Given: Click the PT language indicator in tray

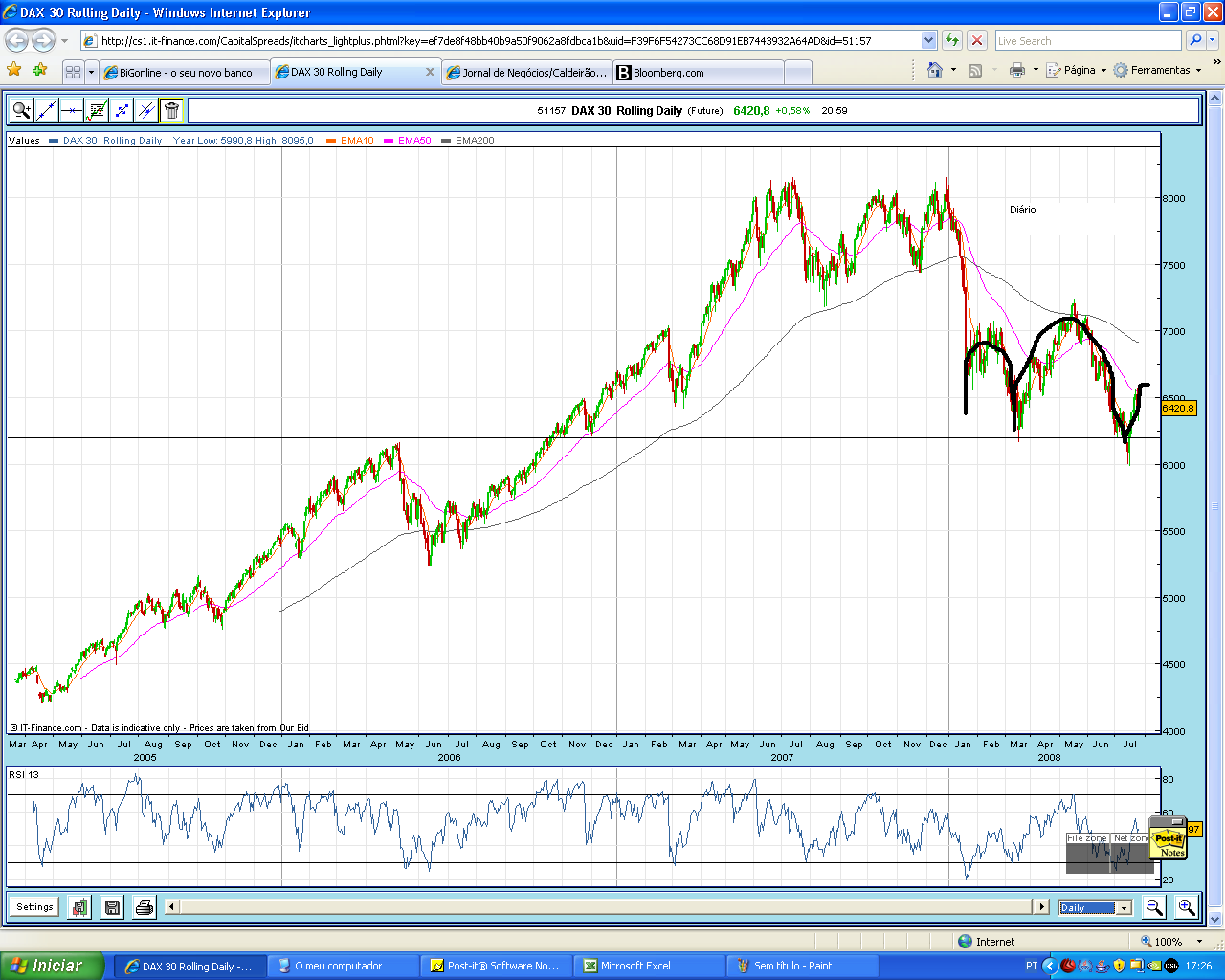Looking at the screenshot, I should point(1032,966).
